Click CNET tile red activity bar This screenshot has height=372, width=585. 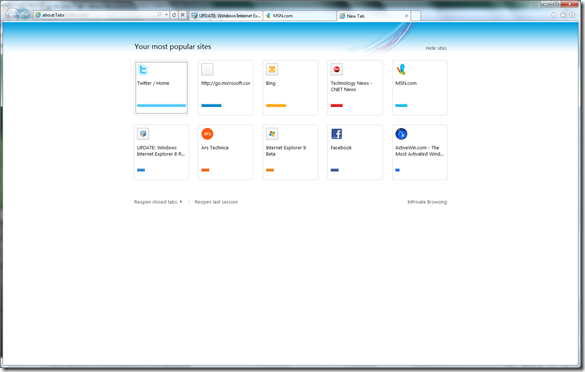tap(337, 106)
